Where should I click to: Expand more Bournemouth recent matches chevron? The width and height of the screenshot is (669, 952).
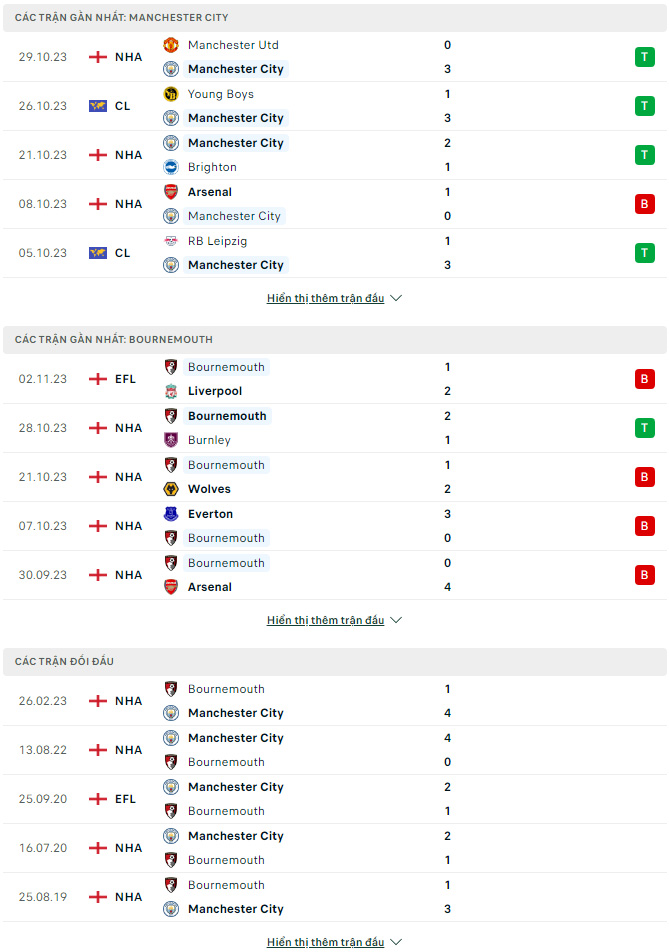point(396,620)
